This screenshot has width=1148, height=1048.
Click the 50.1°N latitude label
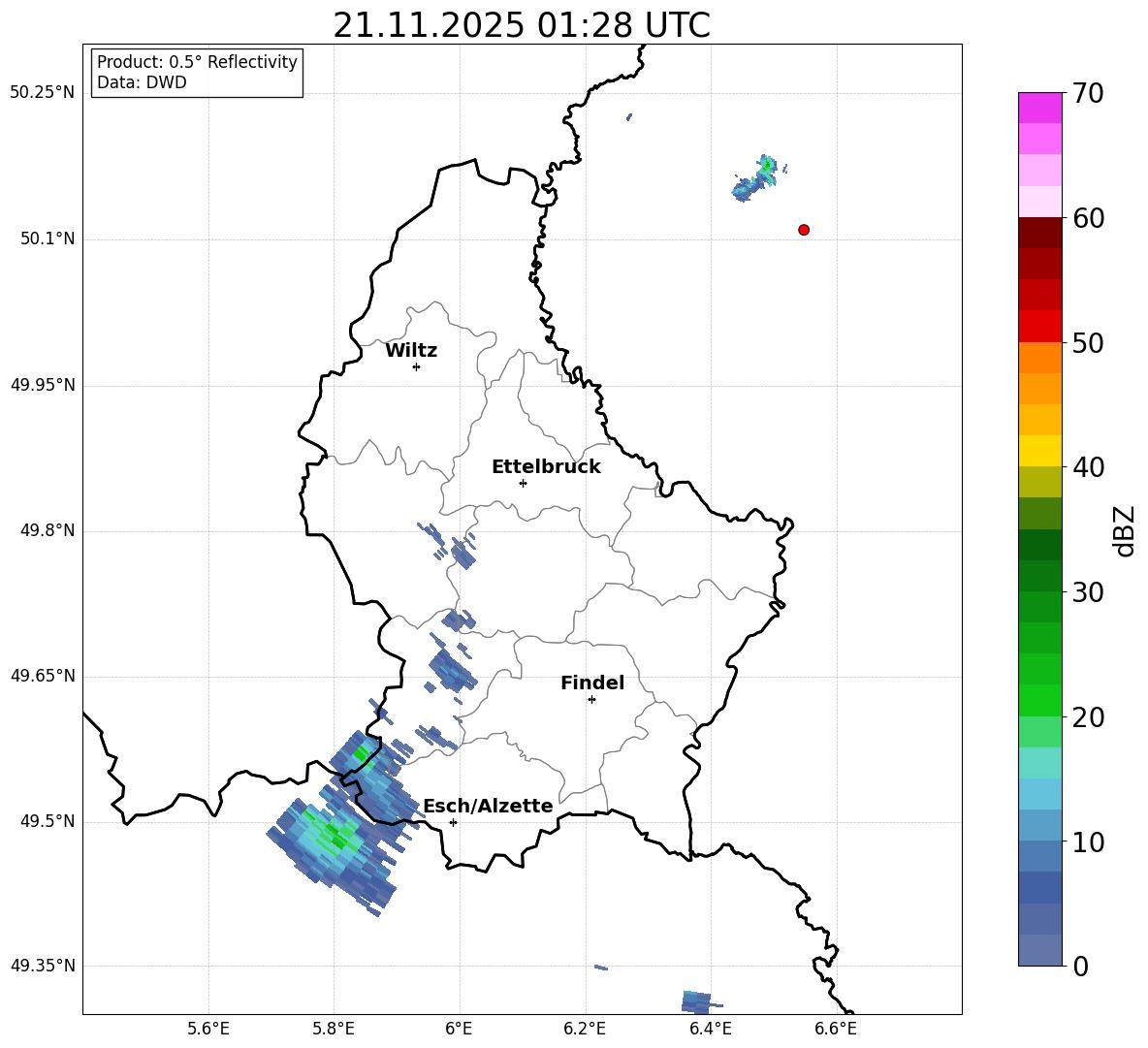(x=48, y=239)
